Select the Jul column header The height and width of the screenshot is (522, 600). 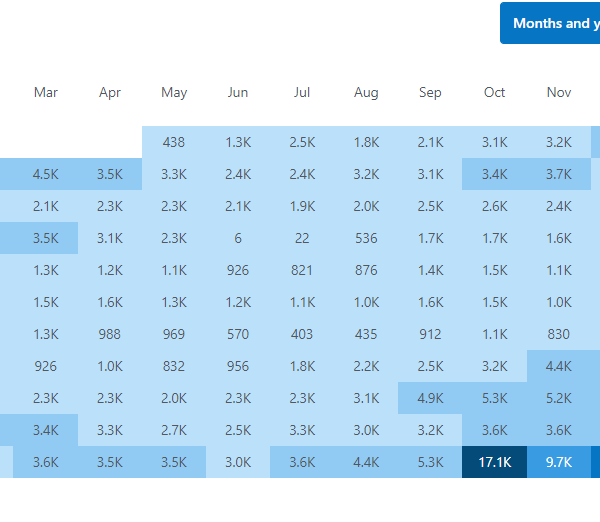coord(302,93)
